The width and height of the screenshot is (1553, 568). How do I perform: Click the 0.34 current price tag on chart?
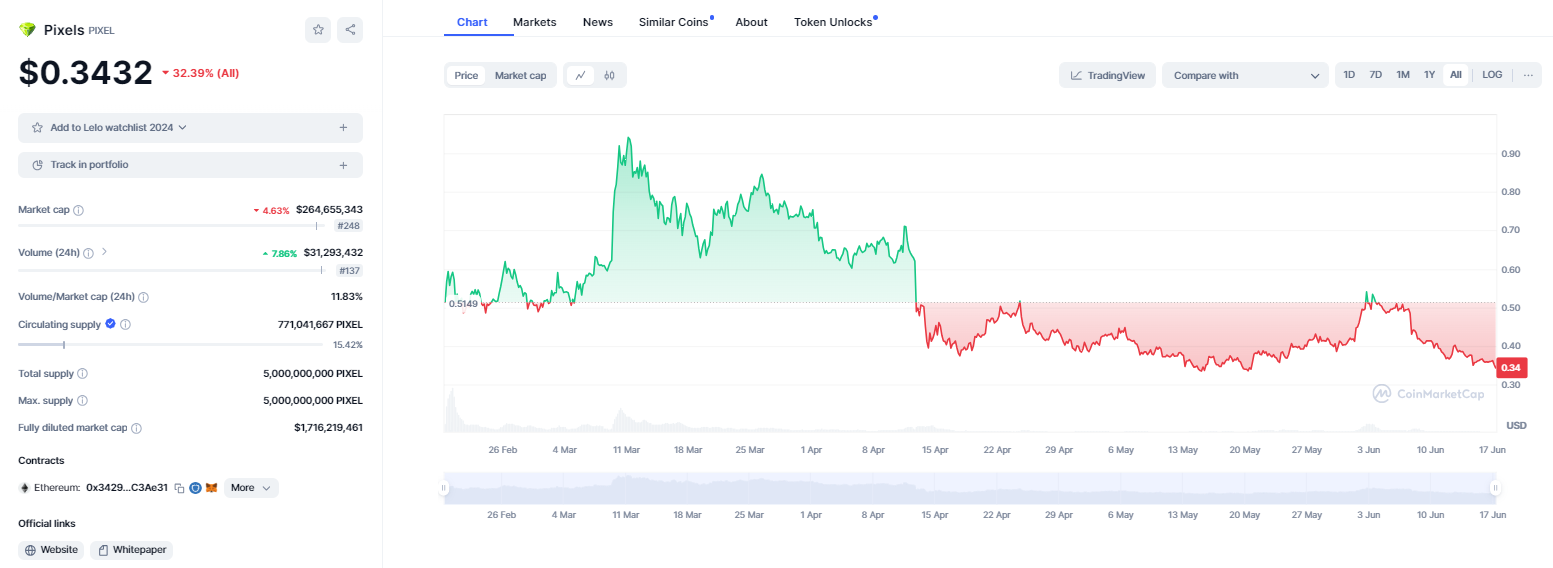tap(1511, 368)
